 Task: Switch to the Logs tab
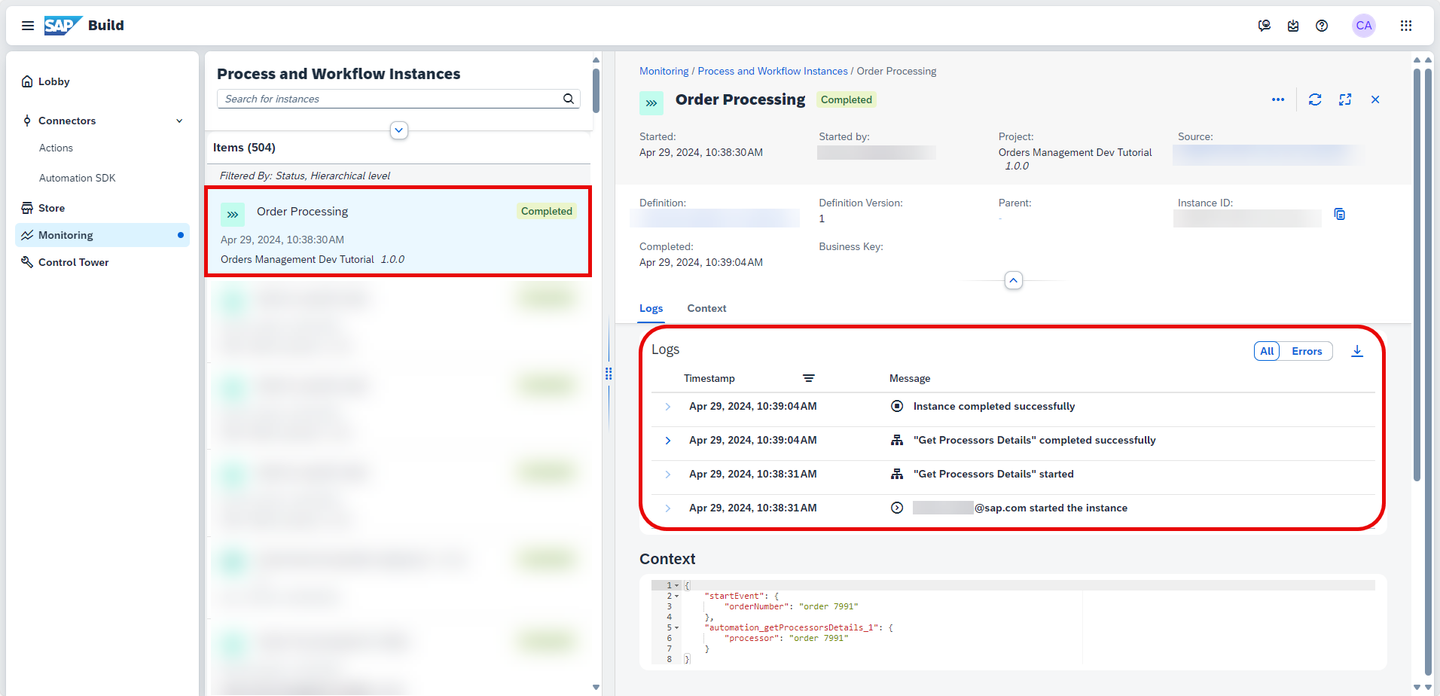pos(651,308)
